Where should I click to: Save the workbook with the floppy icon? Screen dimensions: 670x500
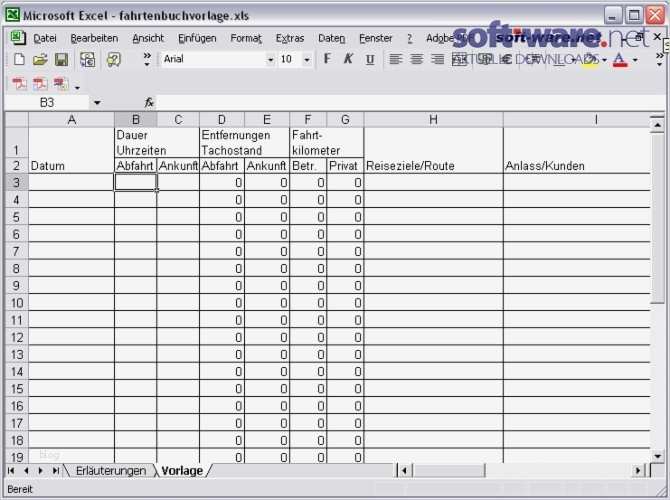61,59
